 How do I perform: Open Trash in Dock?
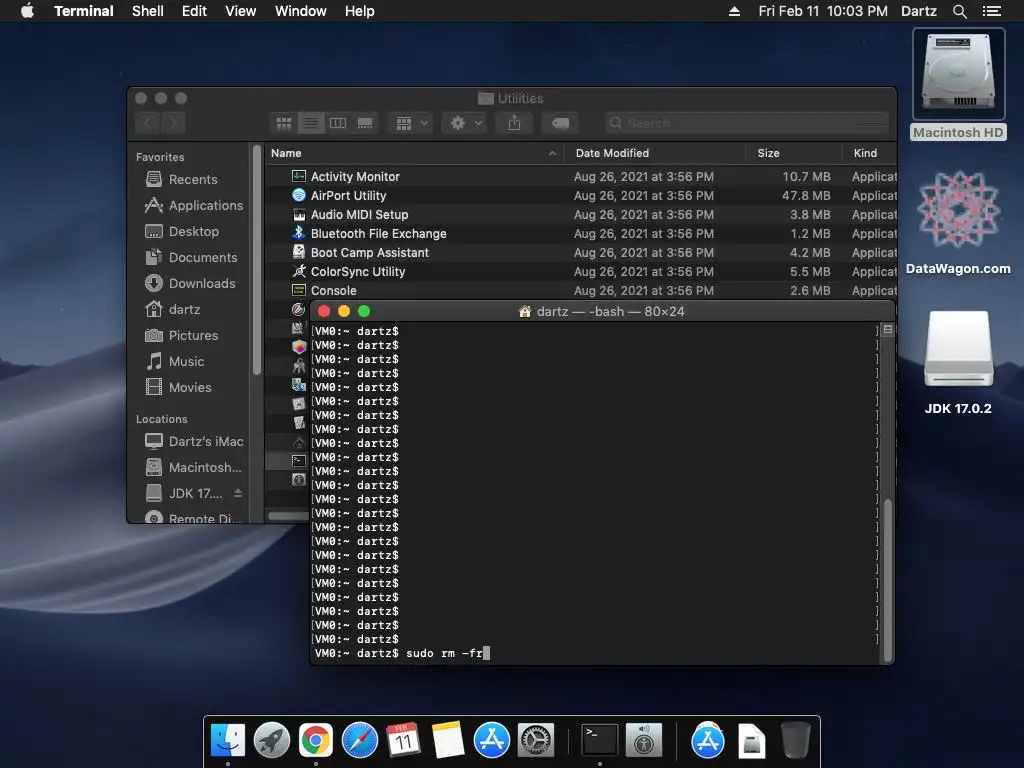coord(795,740)
